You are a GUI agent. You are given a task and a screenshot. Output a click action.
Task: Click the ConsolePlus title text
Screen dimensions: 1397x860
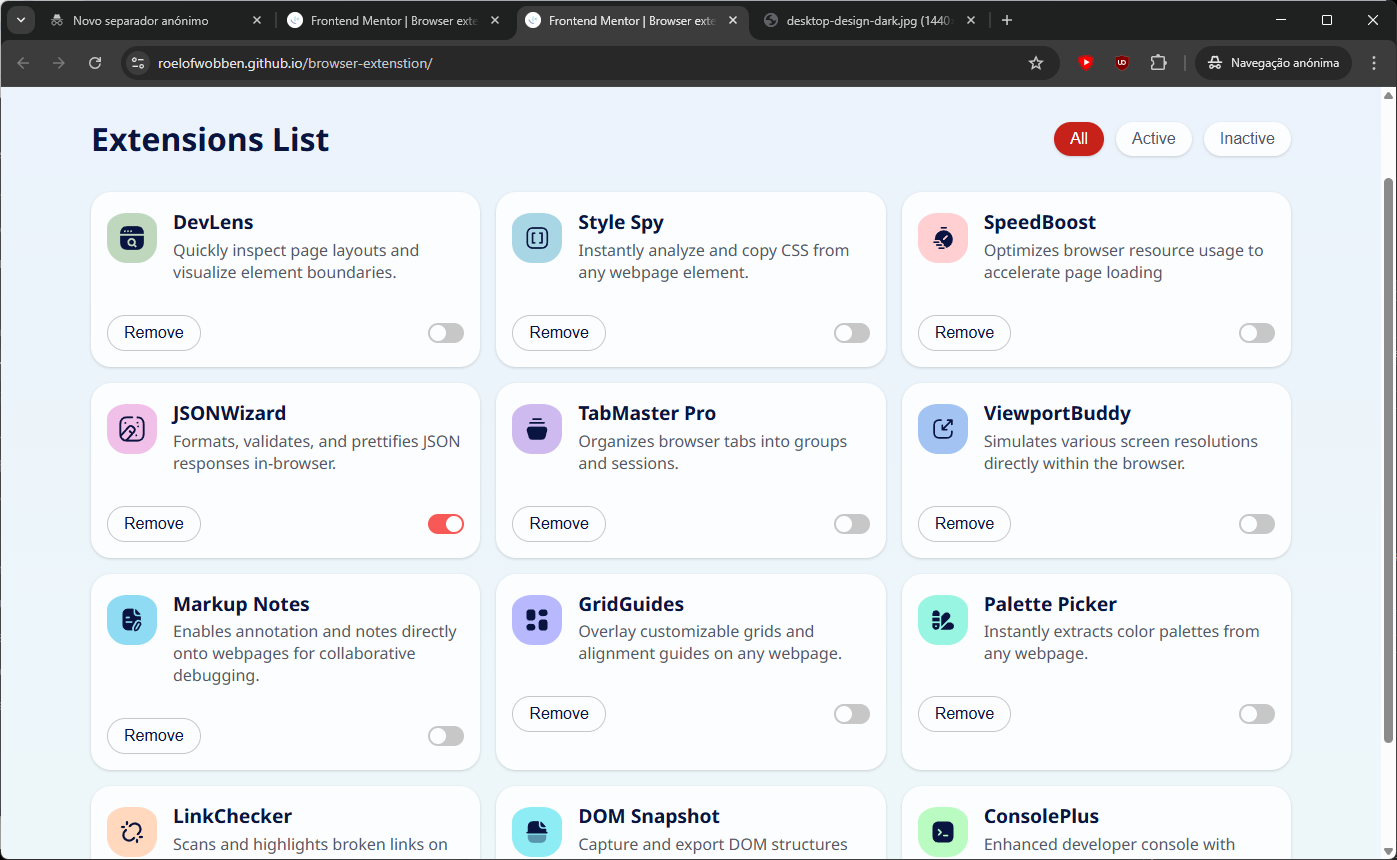1041,817
